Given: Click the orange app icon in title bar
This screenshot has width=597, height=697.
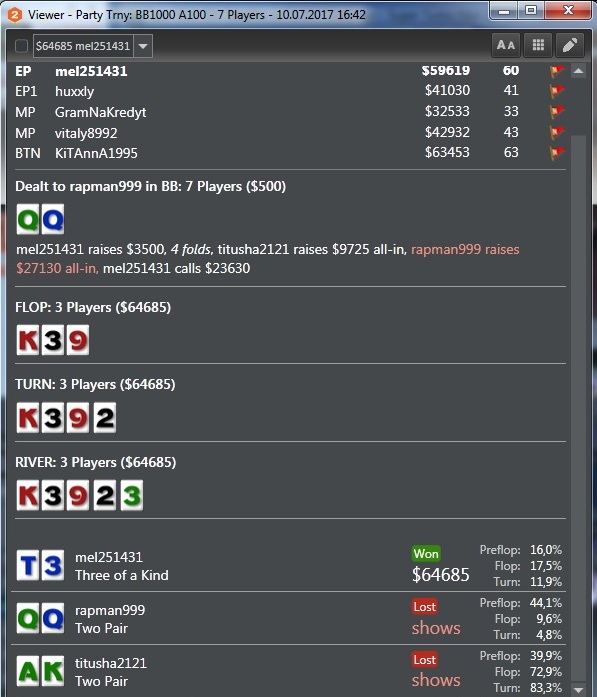Looking at the screenshot, I should tap(15, 15).
